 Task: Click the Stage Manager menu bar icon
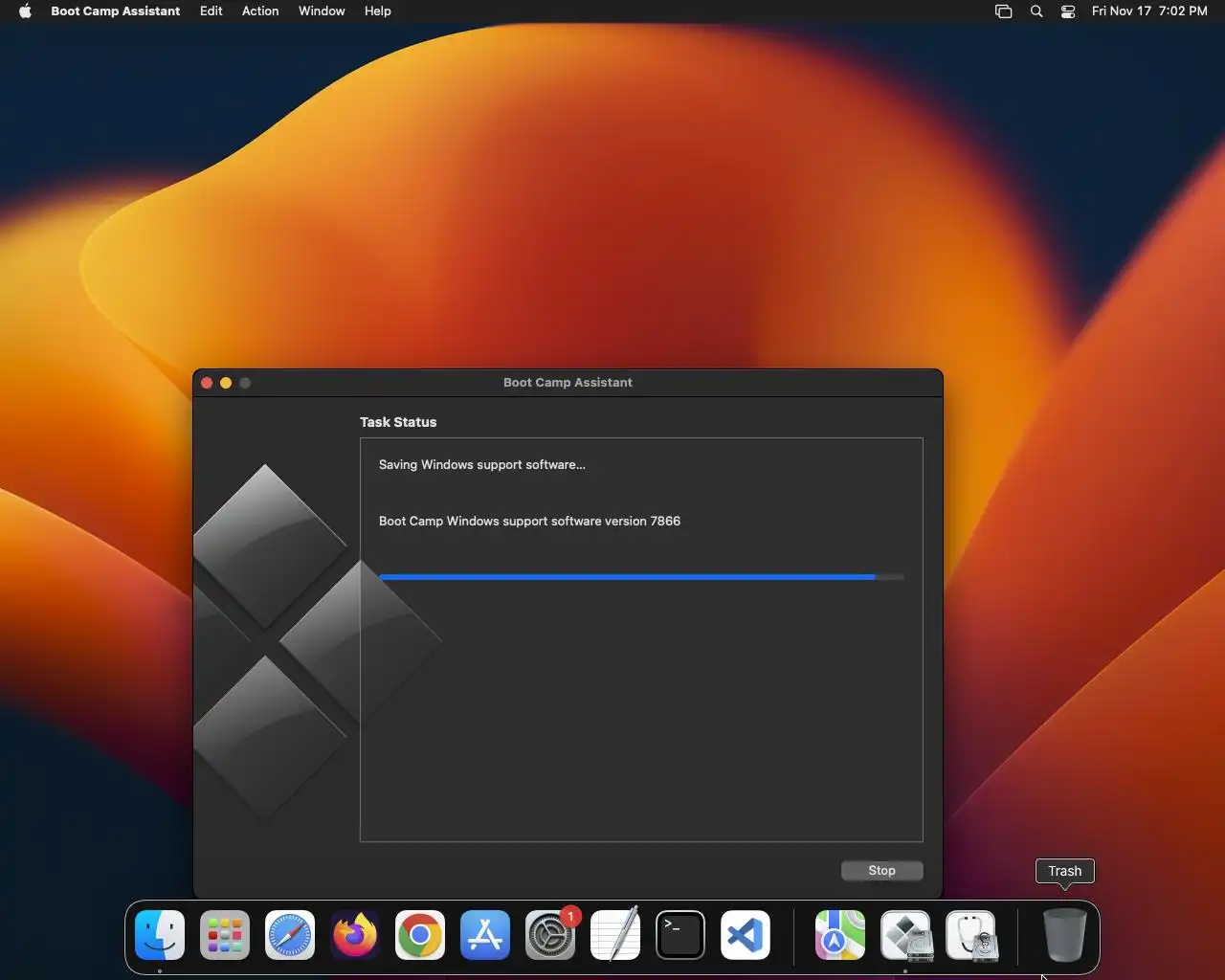[1003, 11]
